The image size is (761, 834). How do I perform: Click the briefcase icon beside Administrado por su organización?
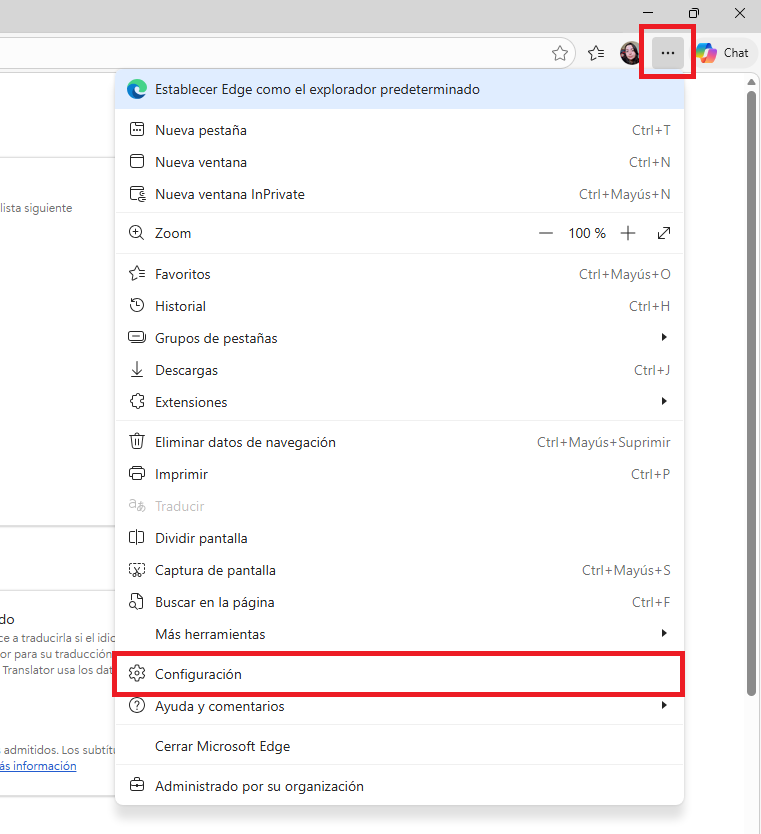pyautogui.click(x=137, y=785)
